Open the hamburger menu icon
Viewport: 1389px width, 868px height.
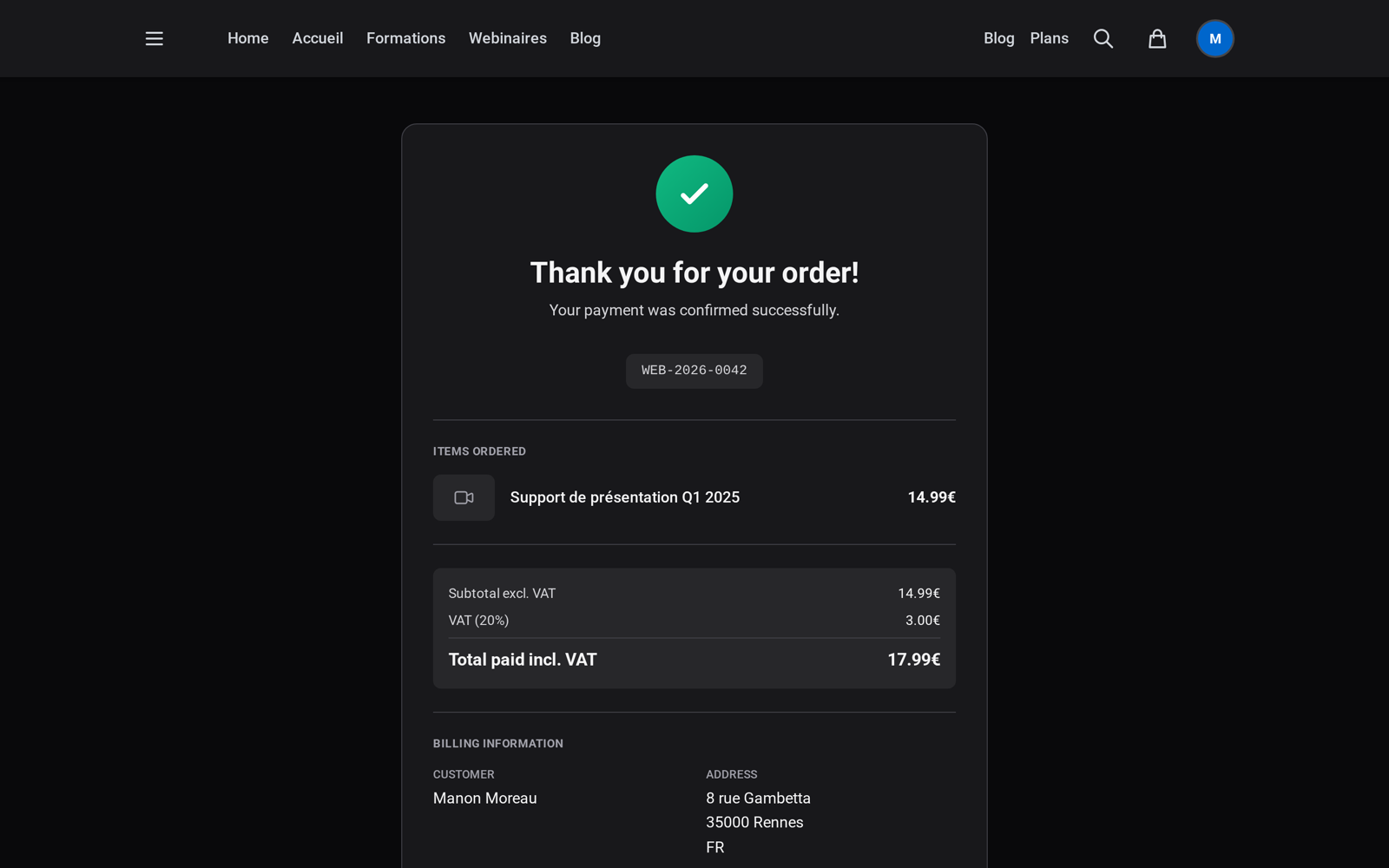click(x=155, y=38)
